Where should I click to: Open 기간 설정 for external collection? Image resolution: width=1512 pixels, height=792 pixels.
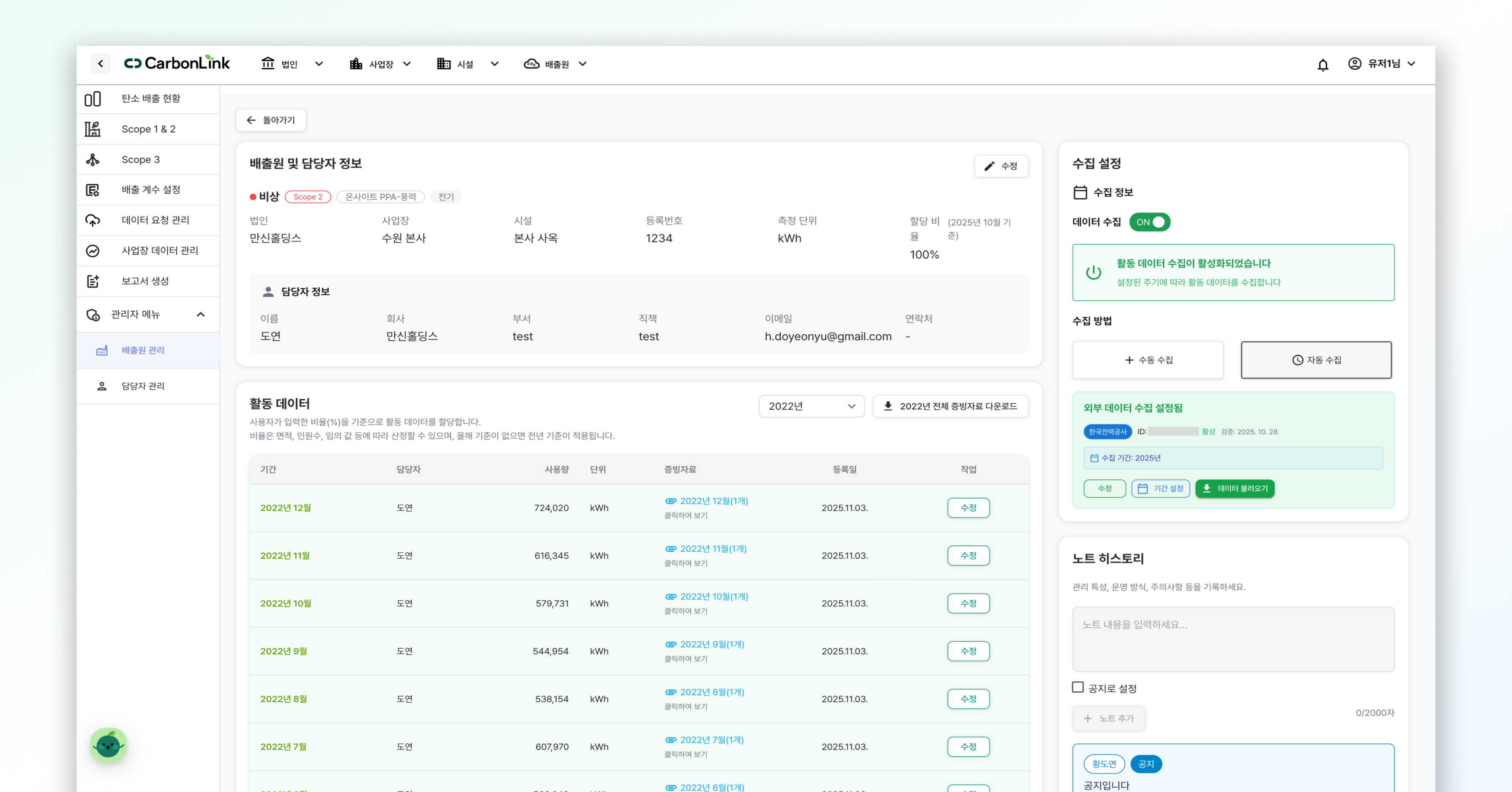pyautogui.click(x=1160, y=488)
